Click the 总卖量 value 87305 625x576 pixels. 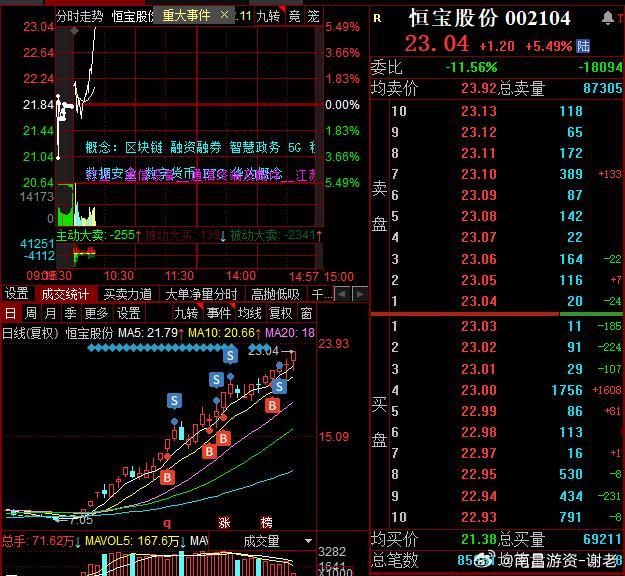602,88
